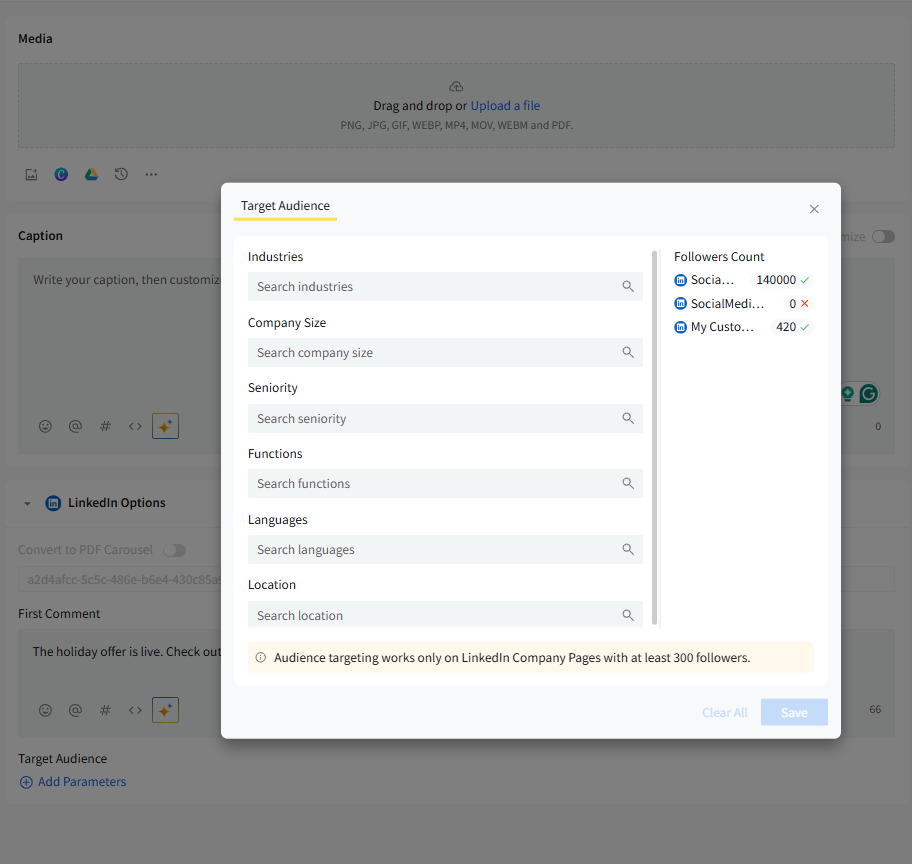The image size is (912, 864).
Task: Insert an emoji in First Comment toolbar
Action: coord(45,710)
